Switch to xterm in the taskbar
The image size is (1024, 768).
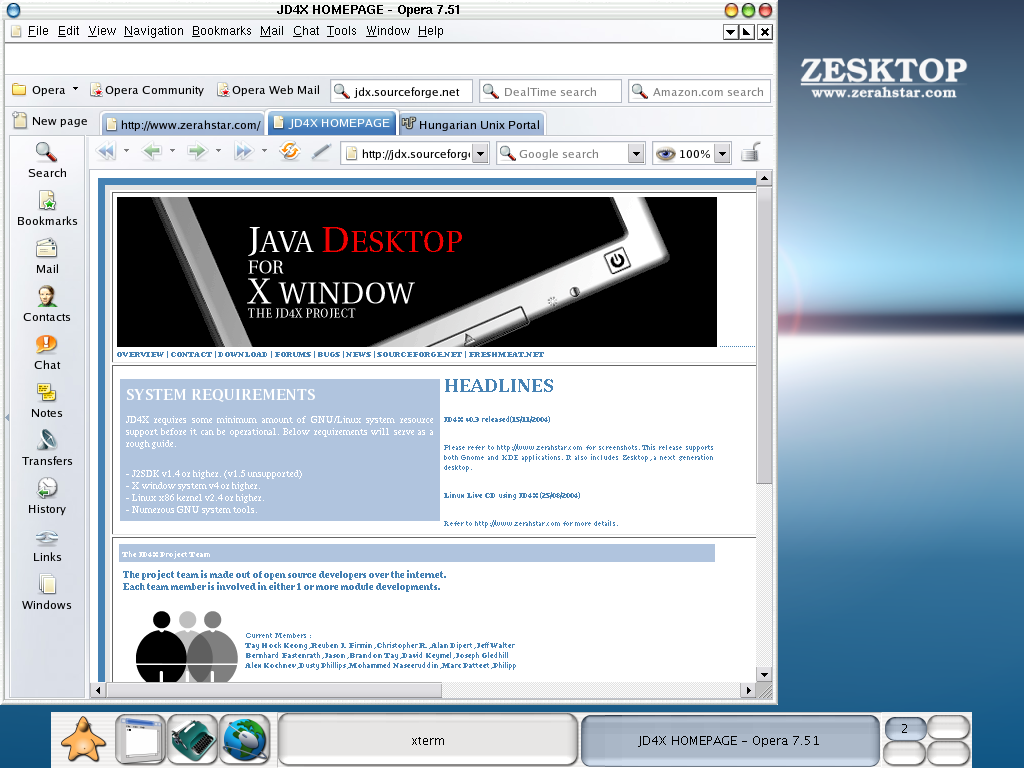(x=428, y=740)
